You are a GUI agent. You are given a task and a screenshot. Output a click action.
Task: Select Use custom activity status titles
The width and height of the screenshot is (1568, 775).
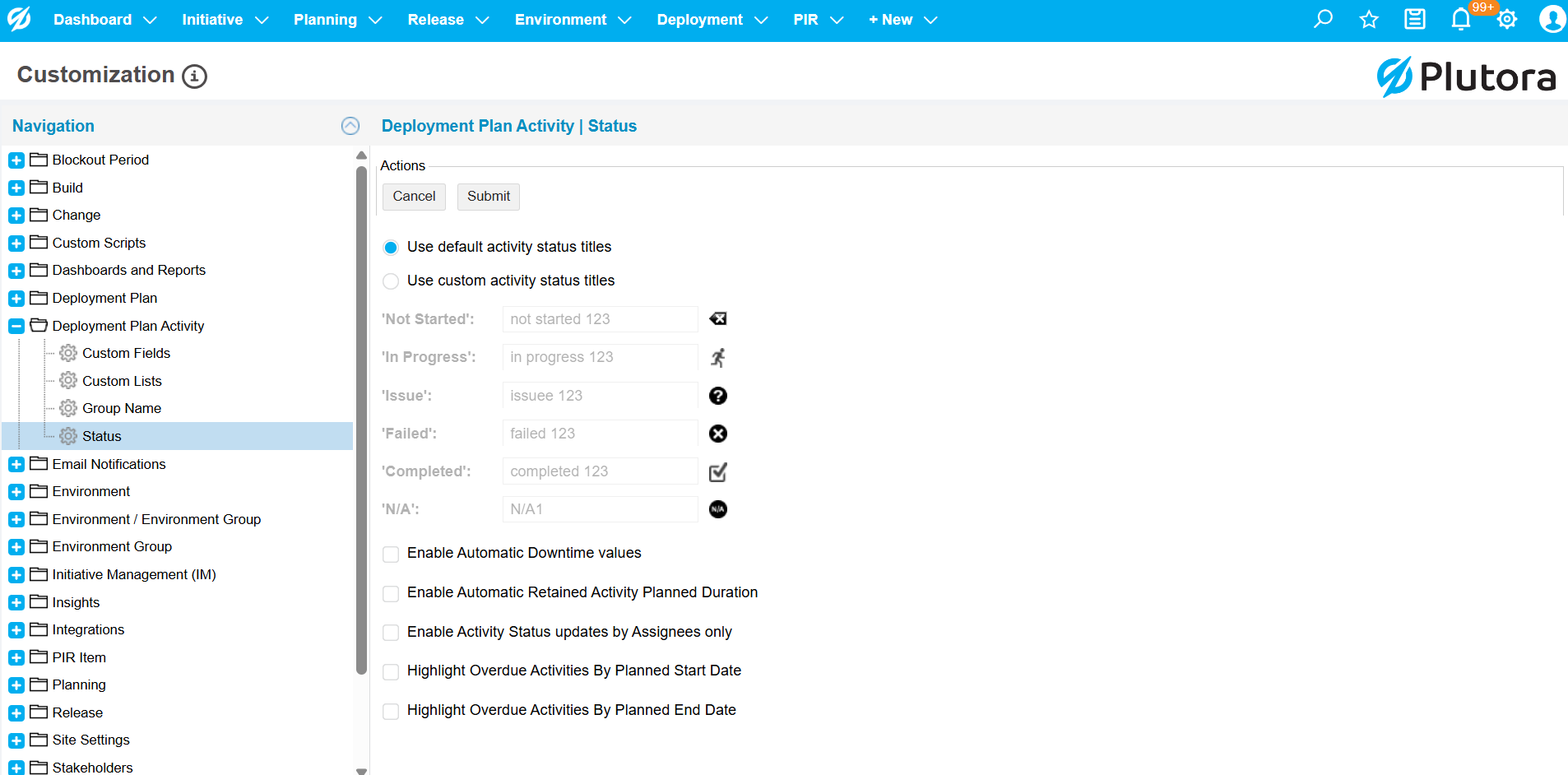click(392, 281)
